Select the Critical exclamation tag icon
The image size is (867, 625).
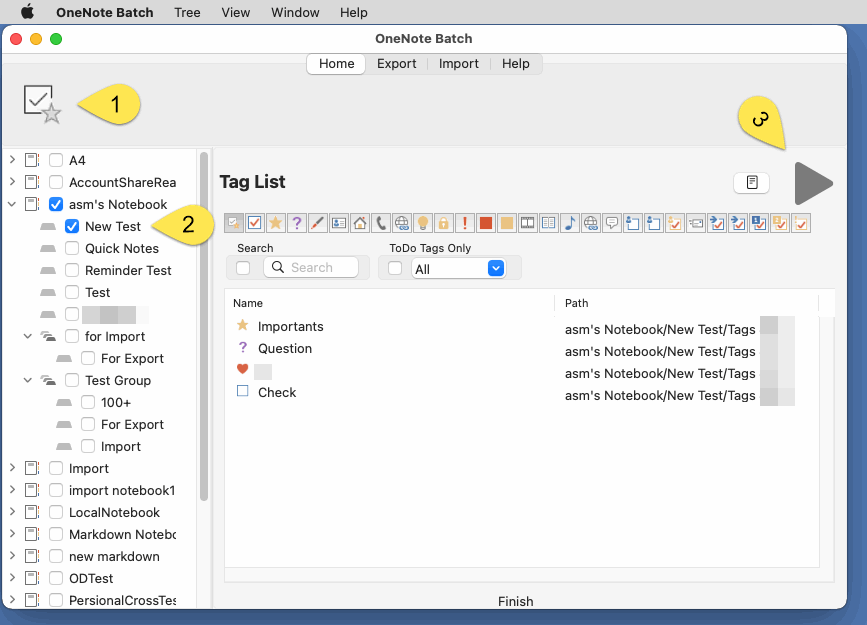pos(465,223)
